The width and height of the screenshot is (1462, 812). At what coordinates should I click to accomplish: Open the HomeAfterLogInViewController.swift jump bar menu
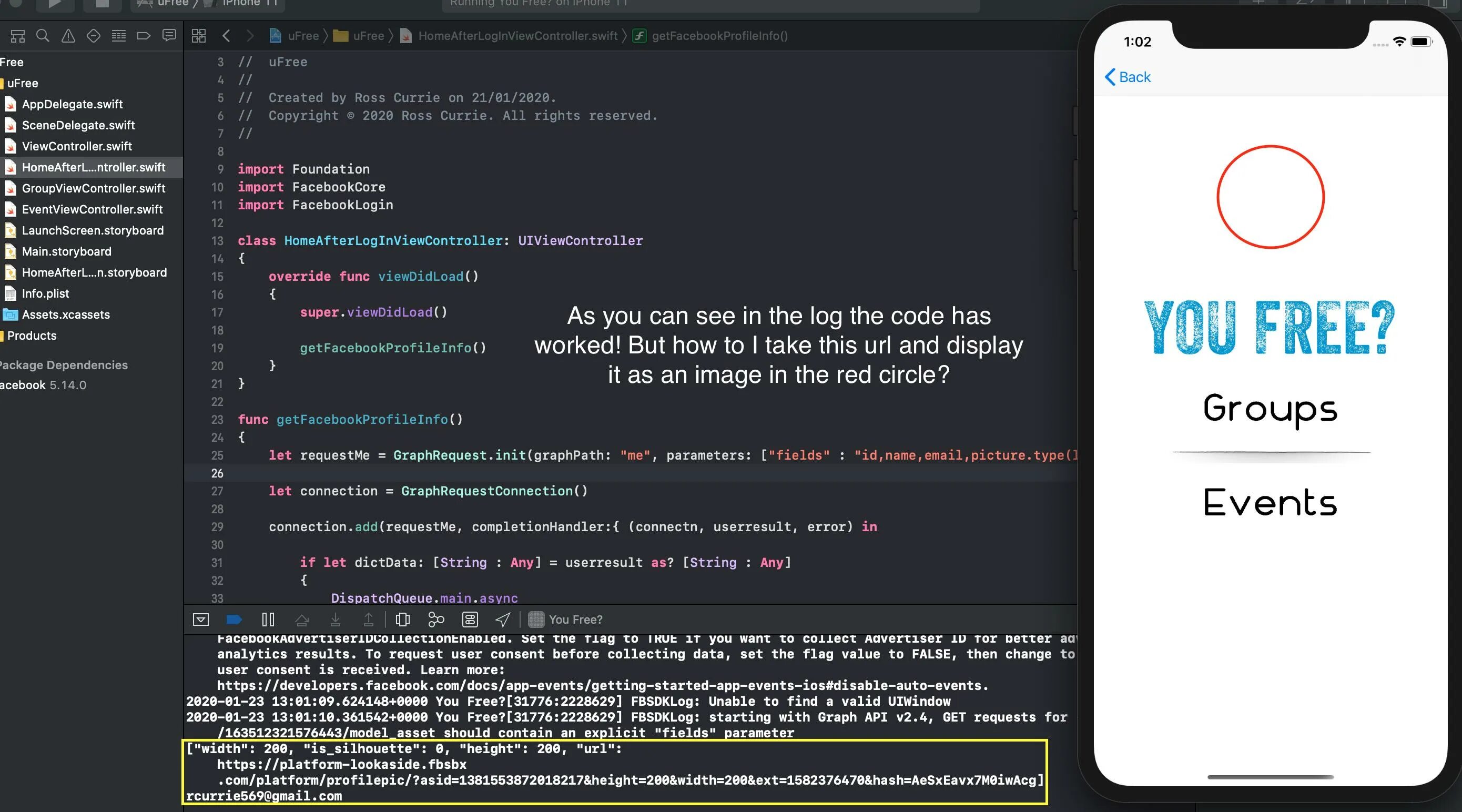pos(517,36)
